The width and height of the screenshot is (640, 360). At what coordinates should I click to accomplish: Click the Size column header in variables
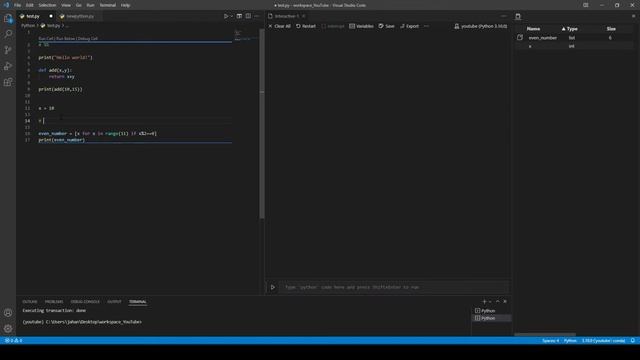point(611,29)
